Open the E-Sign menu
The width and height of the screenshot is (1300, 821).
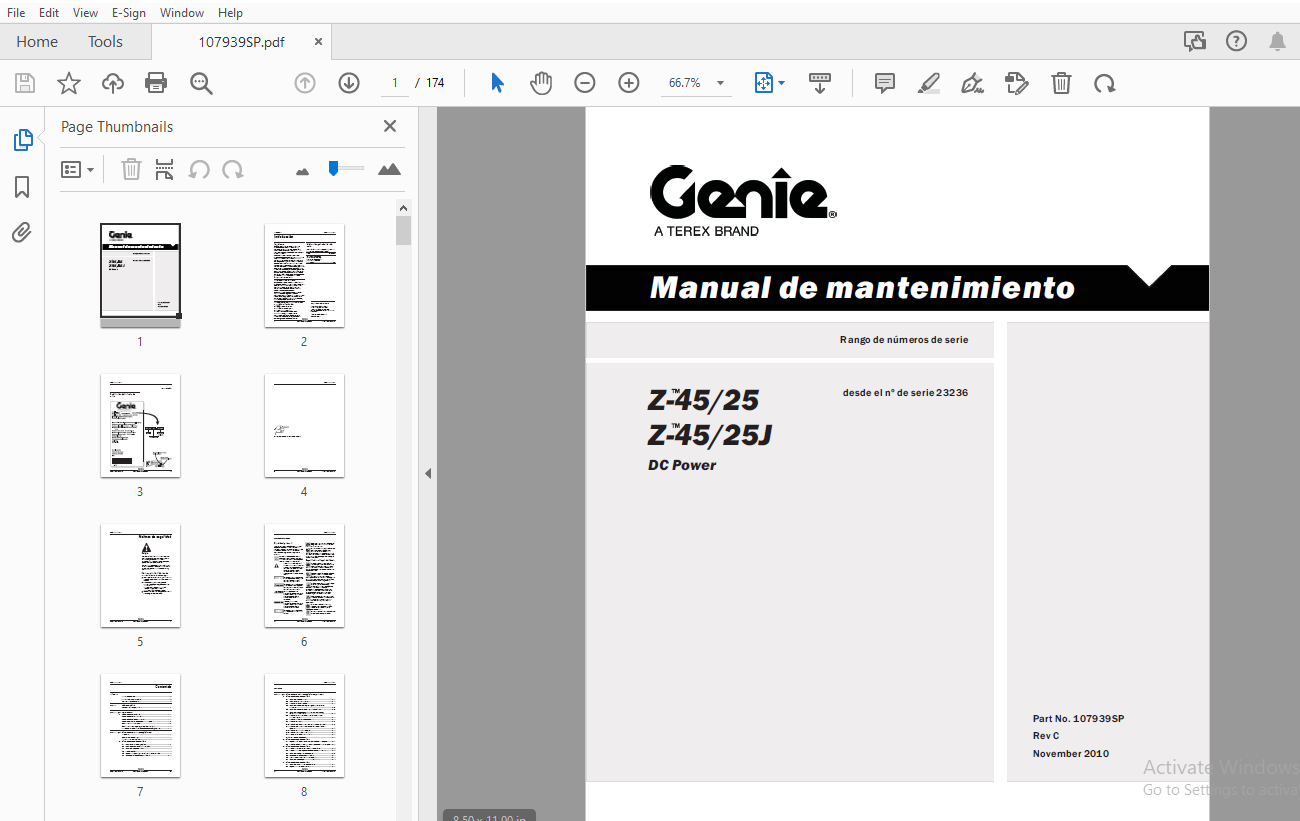click(129, 12)
